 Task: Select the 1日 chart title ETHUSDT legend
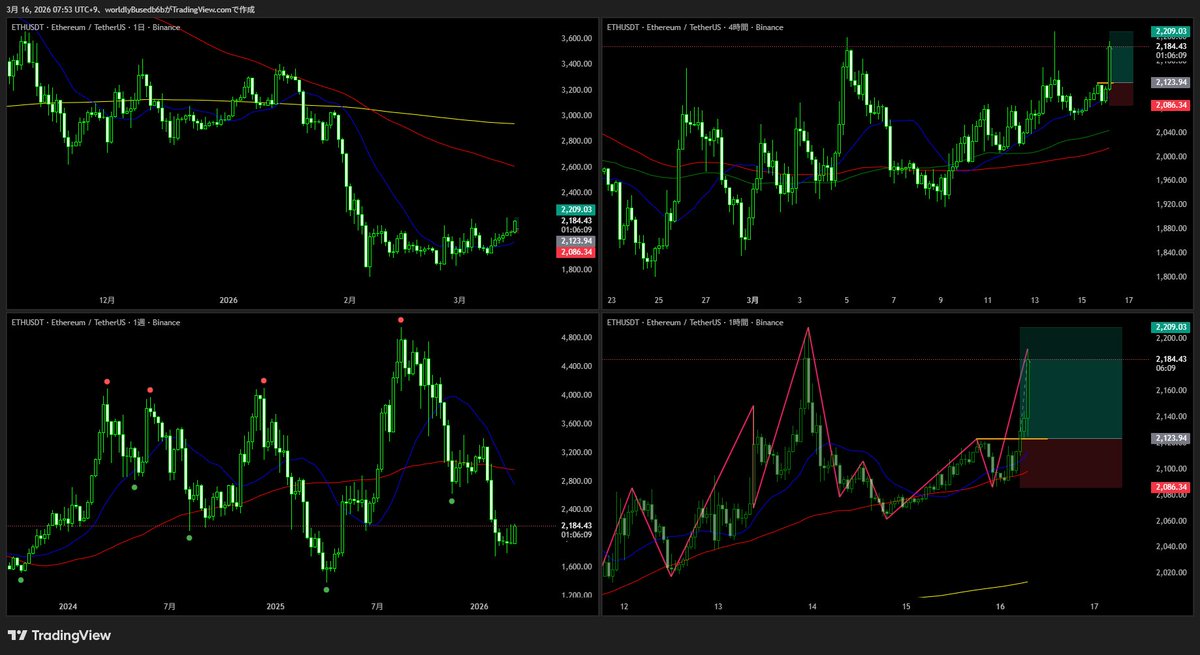(x=96, y=27)
